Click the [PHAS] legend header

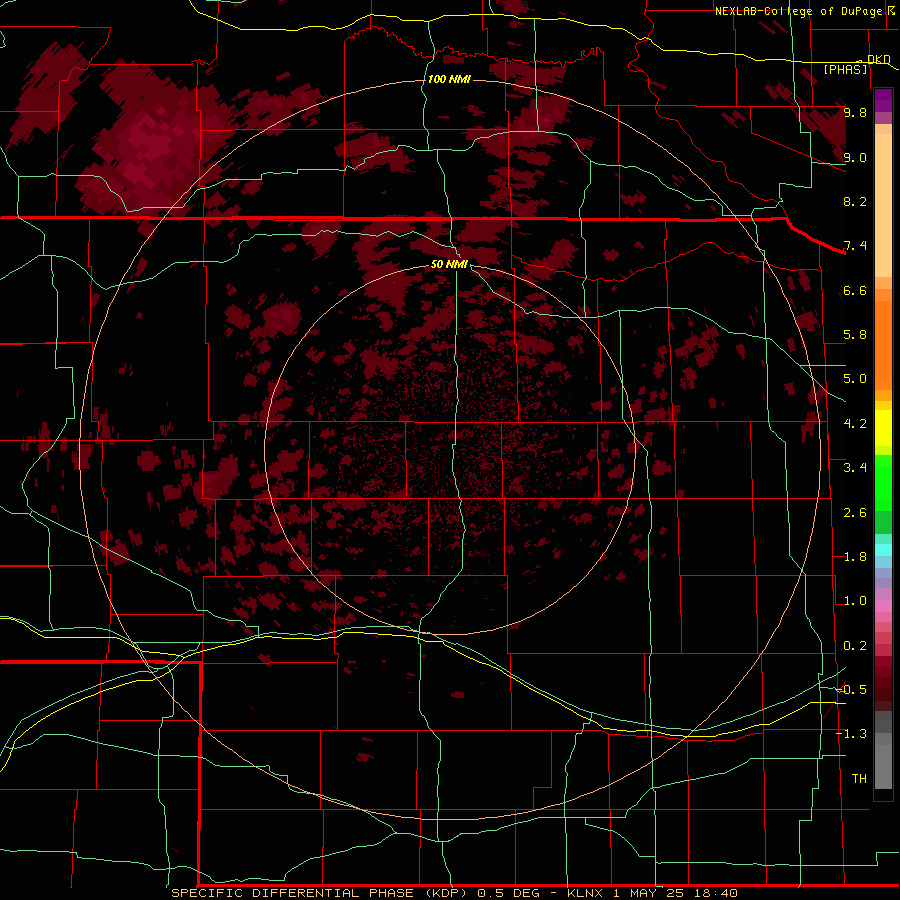(845, 70)
